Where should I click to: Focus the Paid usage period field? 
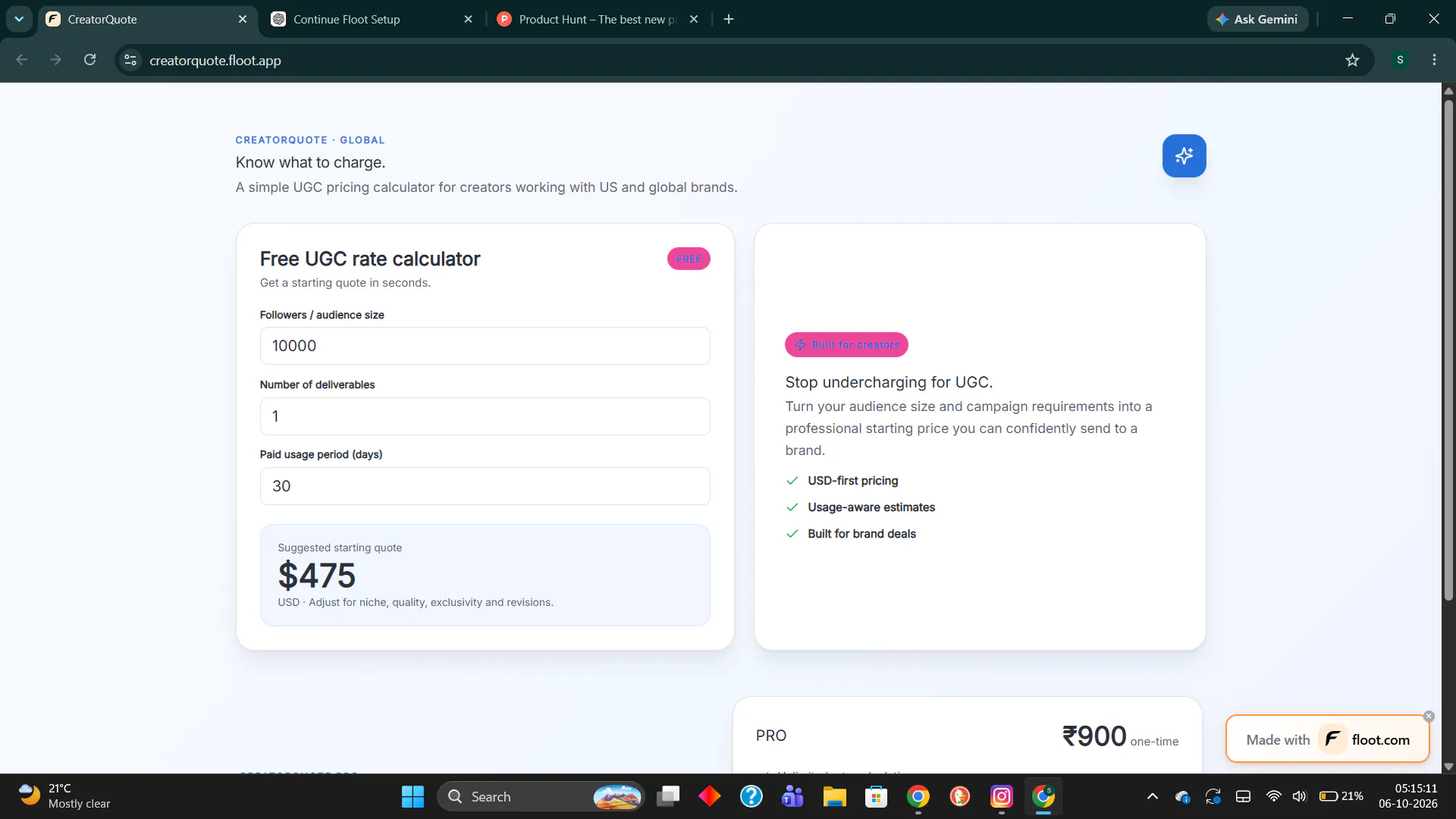coord(485,486)
